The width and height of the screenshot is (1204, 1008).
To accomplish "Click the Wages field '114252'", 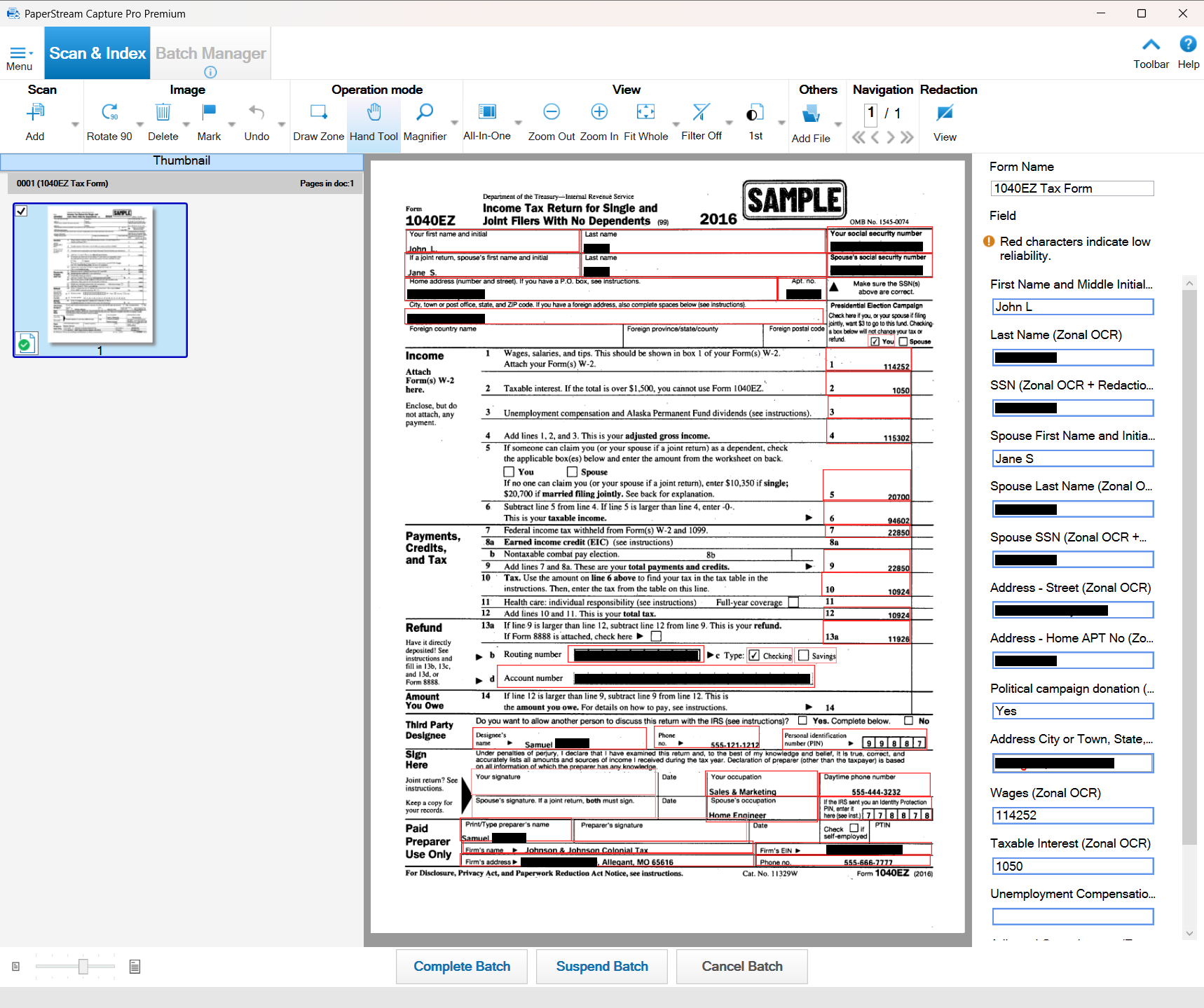I will pos(1073,815).
